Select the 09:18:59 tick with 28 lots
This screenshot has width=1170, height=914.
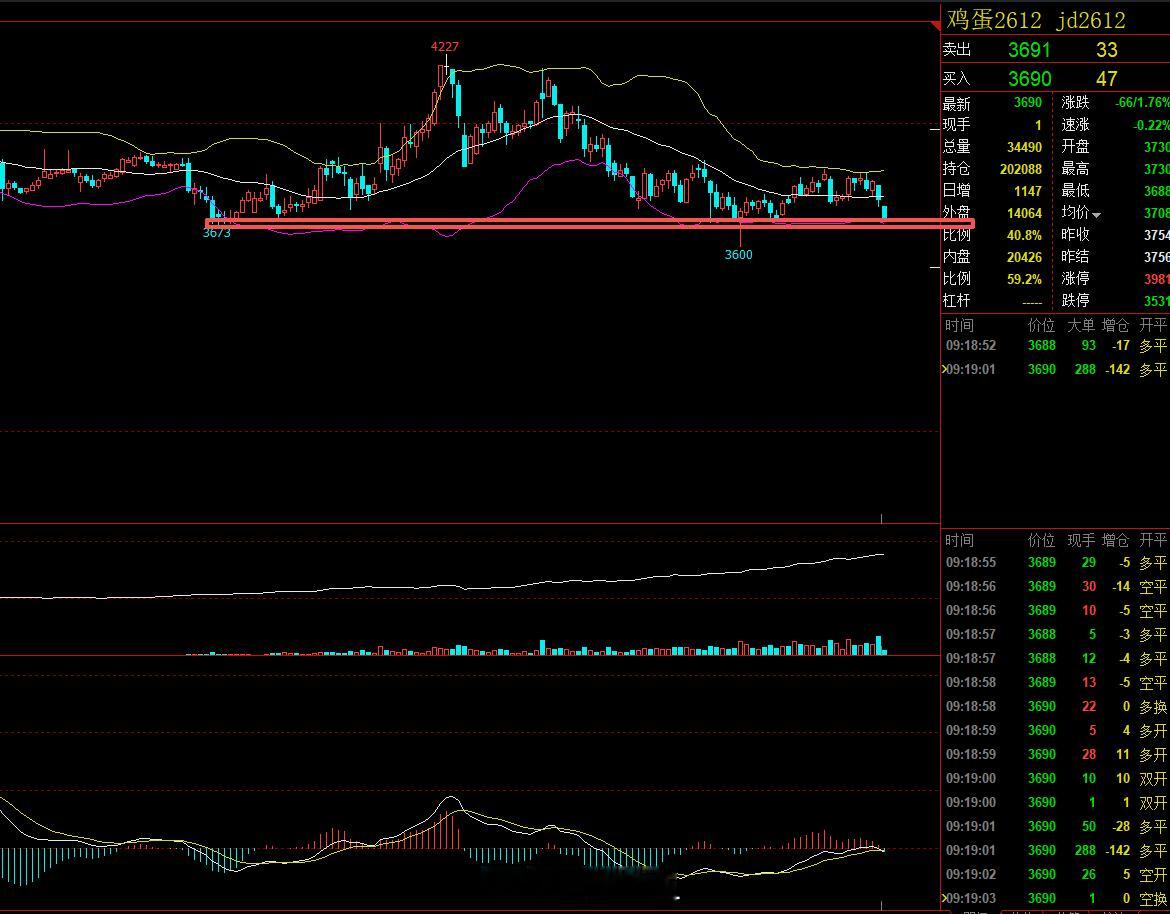pyautogui.click(x=1056, y=754)
